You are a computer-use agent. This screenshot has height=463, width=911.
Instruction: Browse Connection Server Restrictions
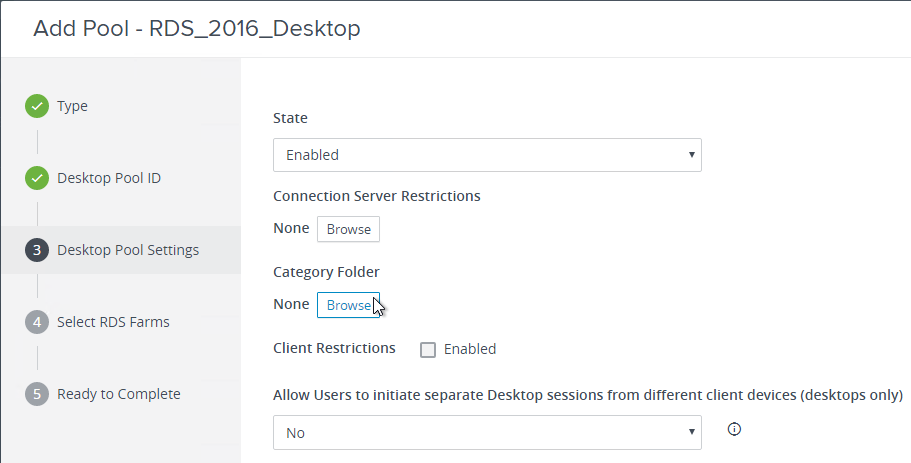[x=348, y=229]
